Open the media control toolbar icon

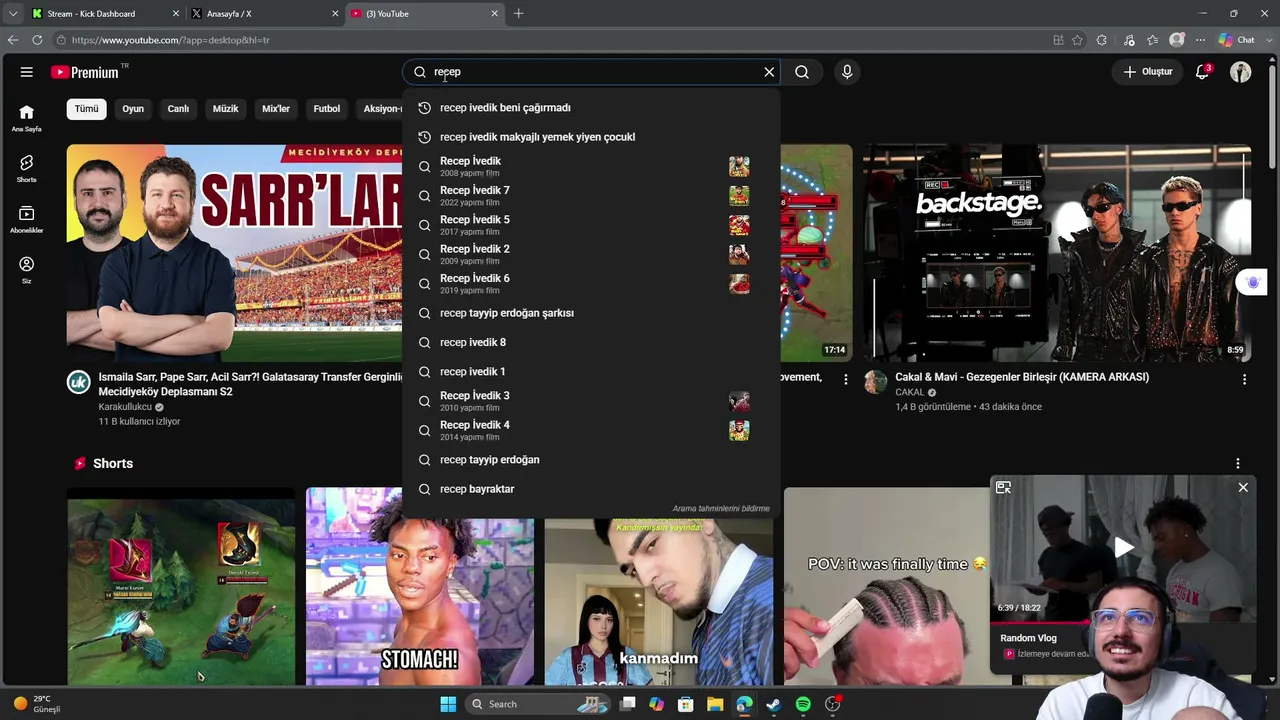tap(1129, 40)
